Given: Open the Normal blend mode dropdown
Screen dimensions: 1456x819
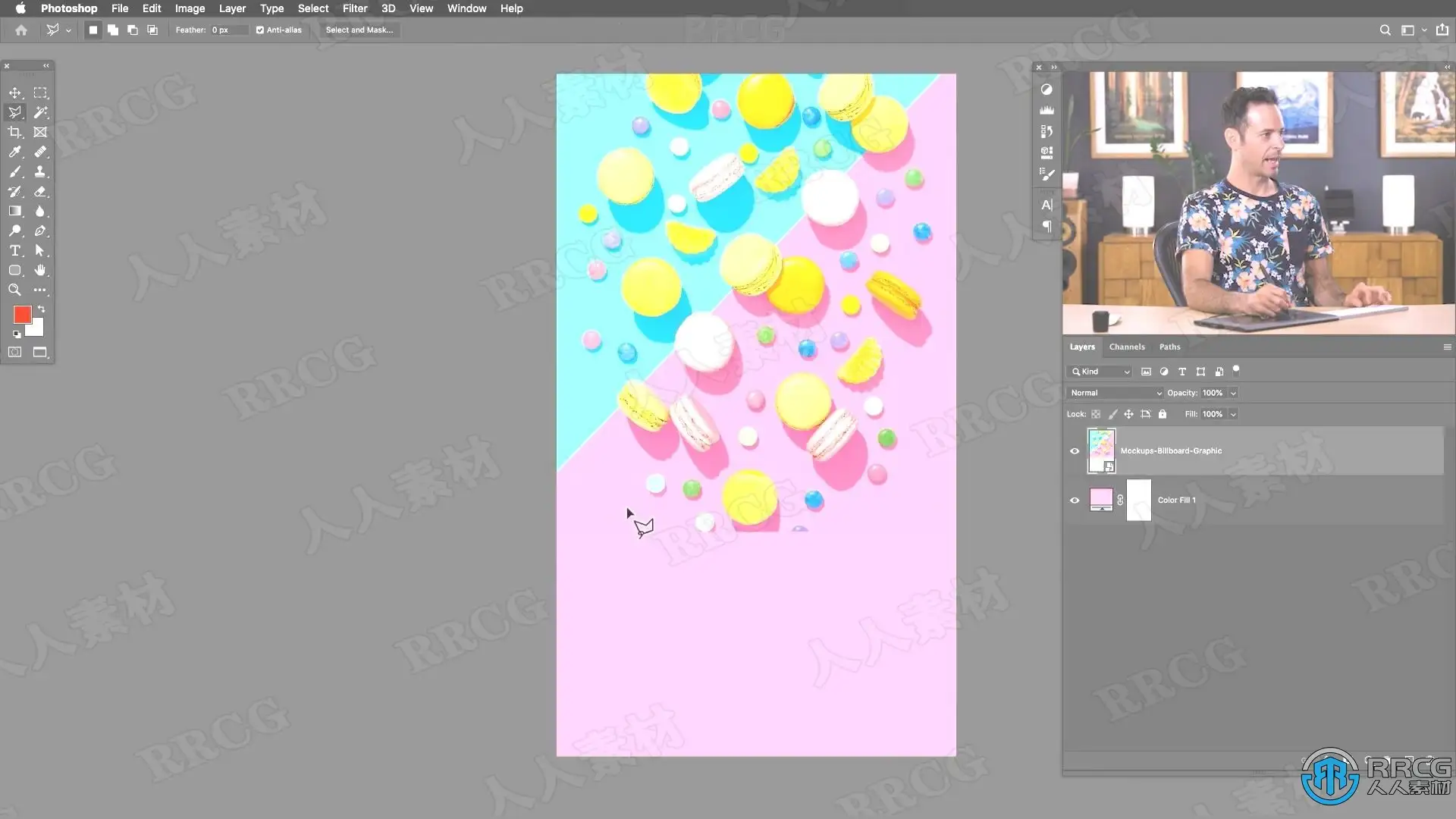Looking at the screenshot, I should [1115, 393].
